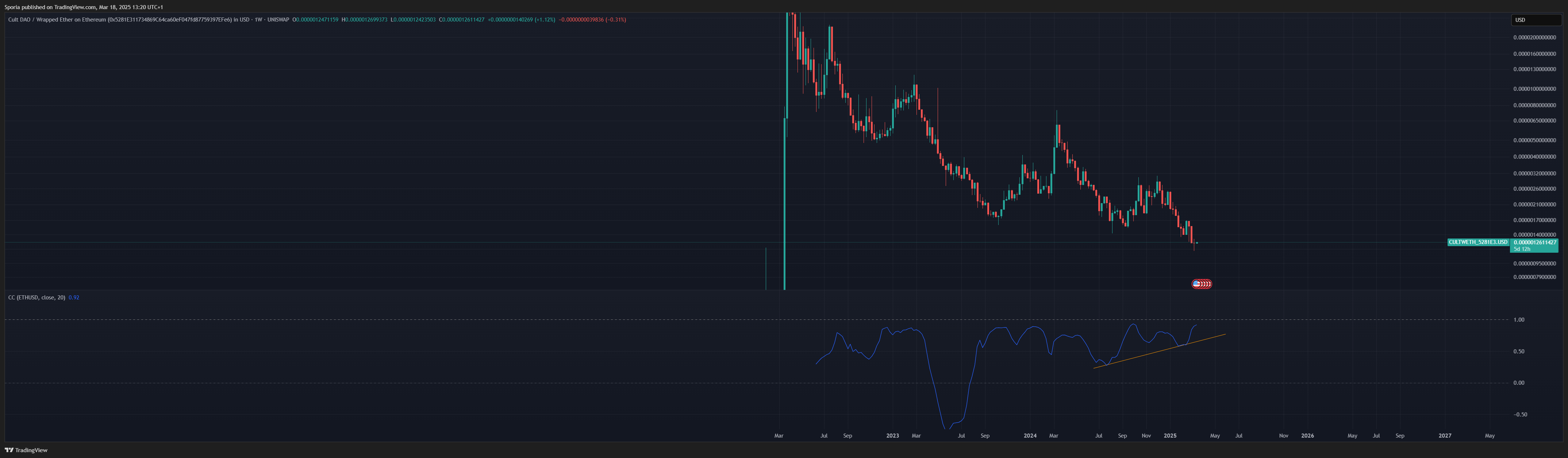Click the open value O0.0000012471159
This screenshot has width=1568, height=458.
[x=315, y=19]
